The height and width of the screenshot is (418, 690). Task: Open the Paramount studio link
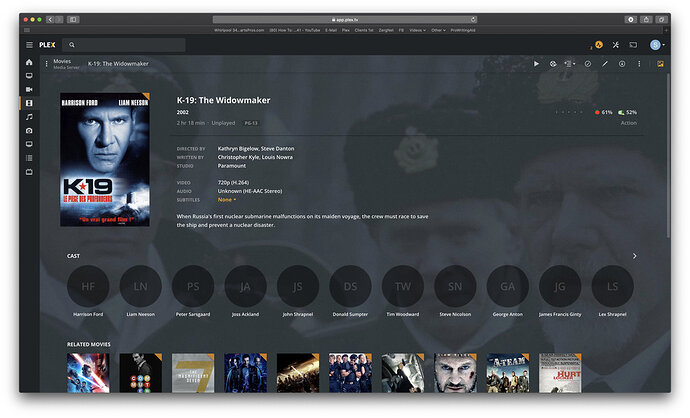pos(231,166)
